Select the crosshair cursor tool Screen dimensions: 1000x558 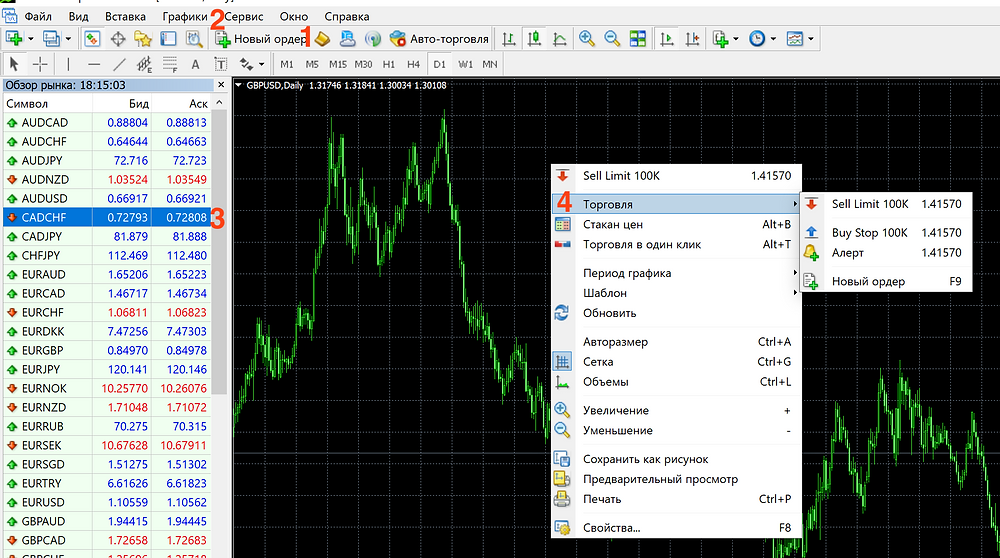click(40, 64)
